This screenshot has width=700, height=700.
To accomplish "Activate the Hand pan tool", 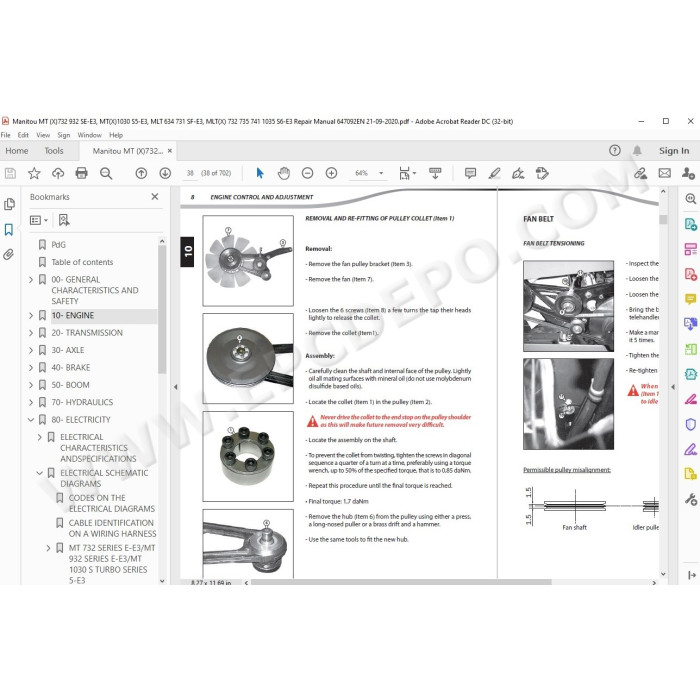I will click(x=284, y=173).
